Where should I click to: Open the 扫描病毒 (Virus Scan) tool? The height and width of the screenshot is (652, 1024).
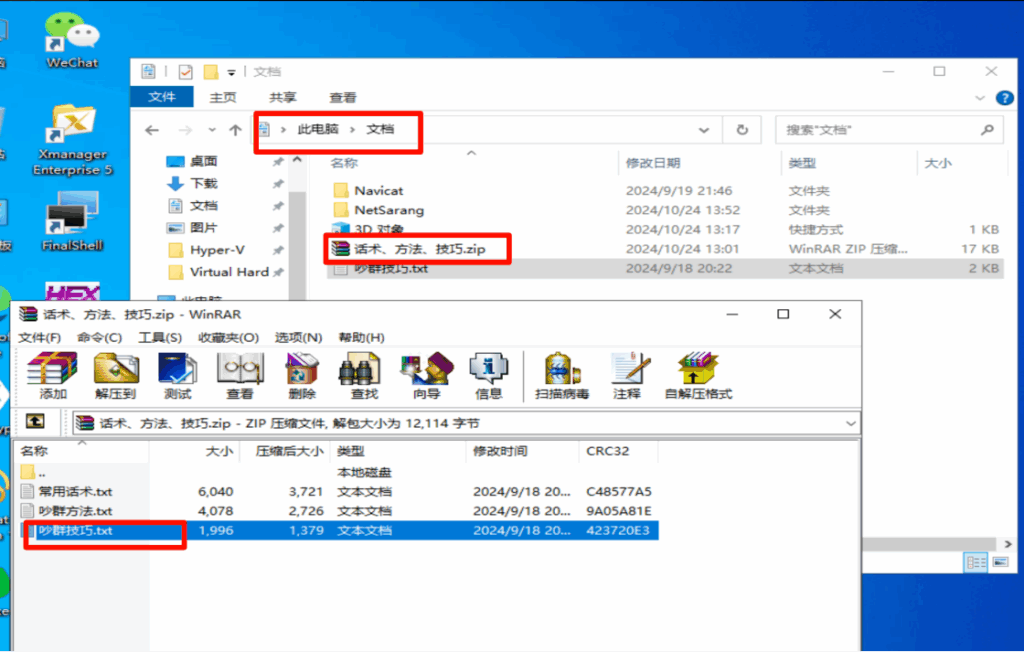pos(560,377)
